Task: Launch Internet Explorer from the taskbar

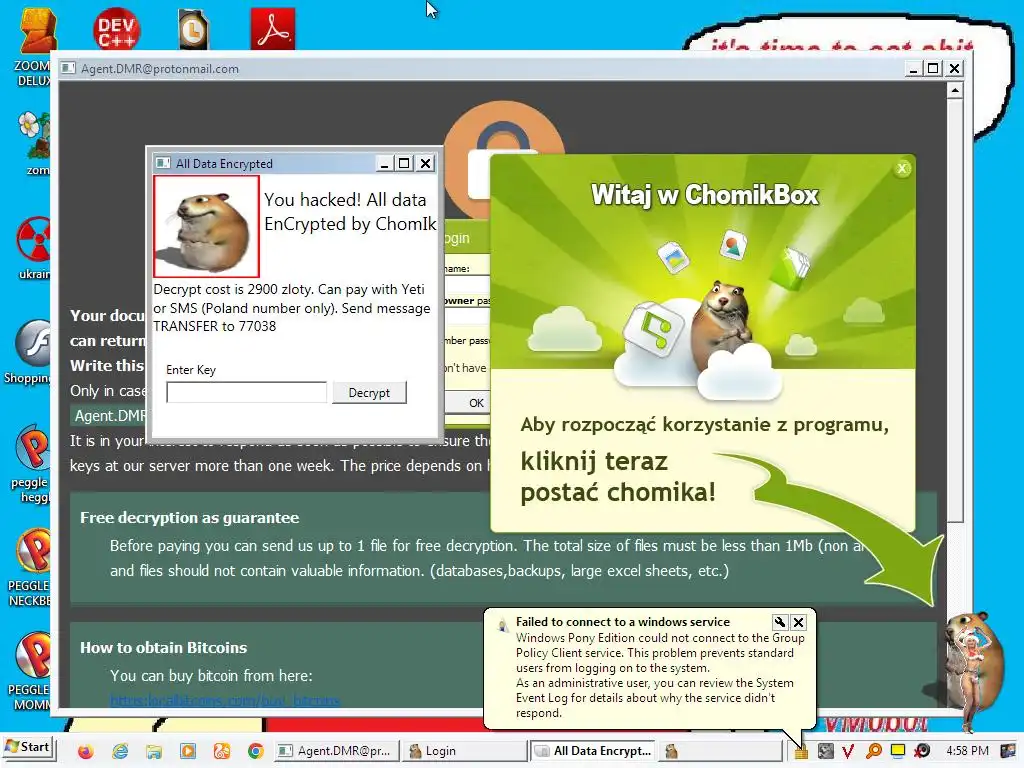Action: pos(120,751)
